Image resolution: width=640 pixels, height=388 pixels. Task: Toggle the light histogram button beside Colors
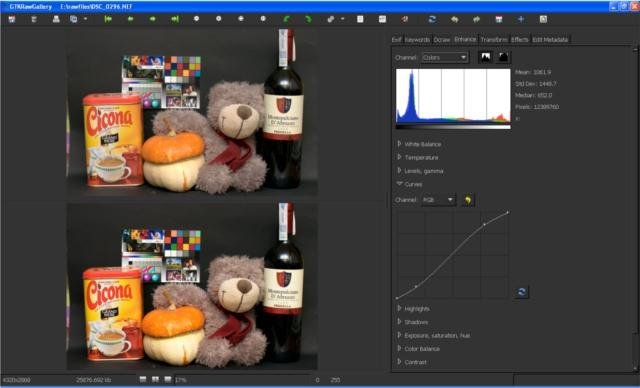pos(486,57)
